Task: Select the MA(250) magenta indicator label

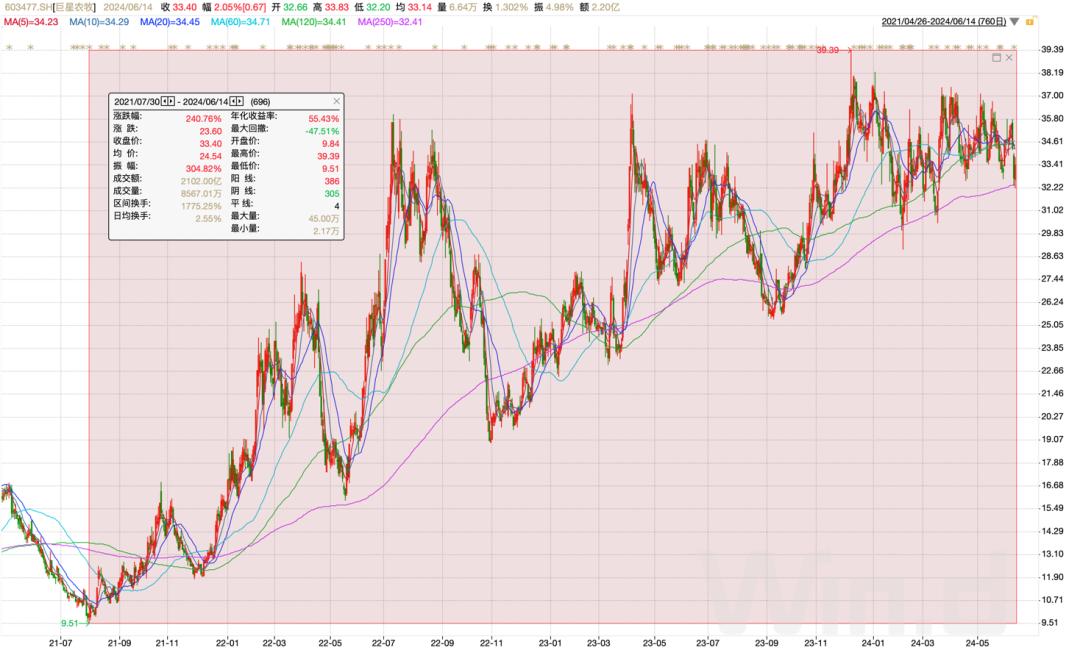Action: 389,21
